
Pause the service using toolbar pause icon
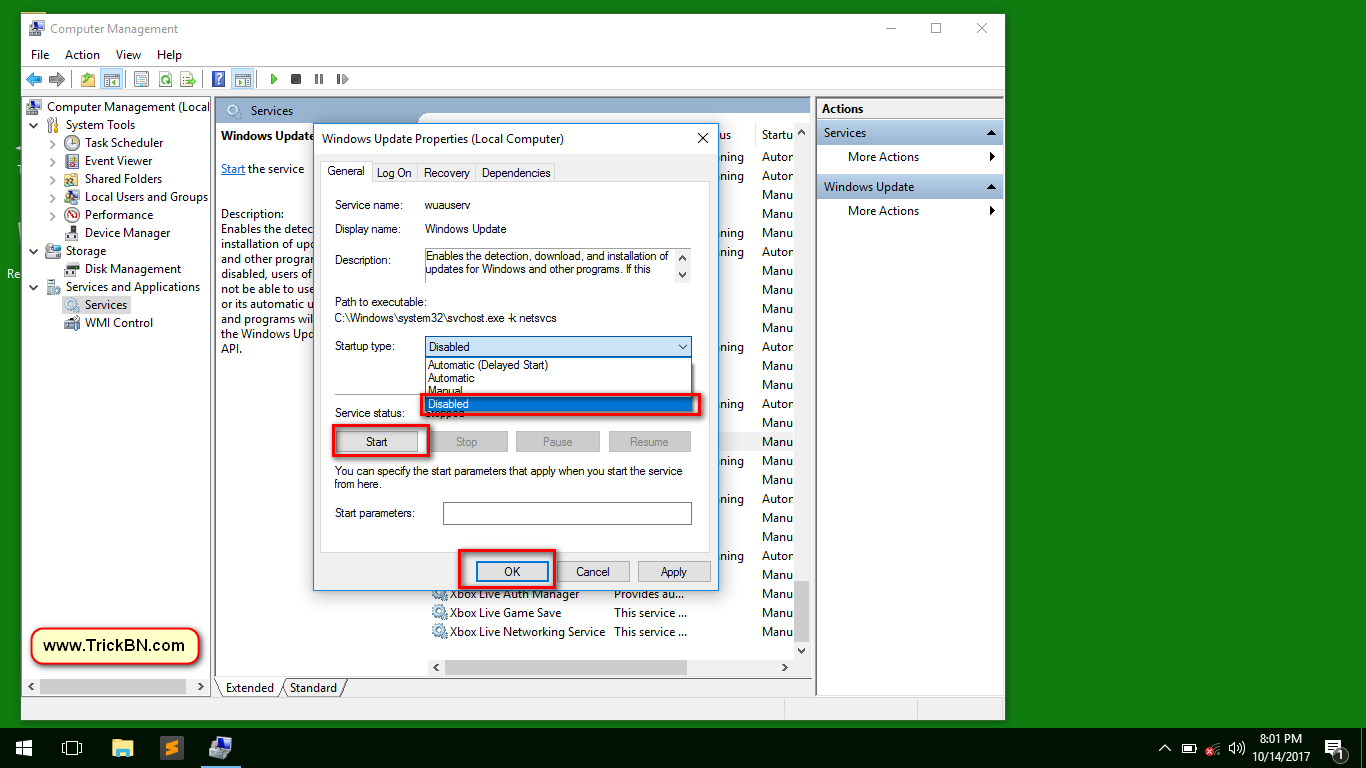(x=319, y=79)
